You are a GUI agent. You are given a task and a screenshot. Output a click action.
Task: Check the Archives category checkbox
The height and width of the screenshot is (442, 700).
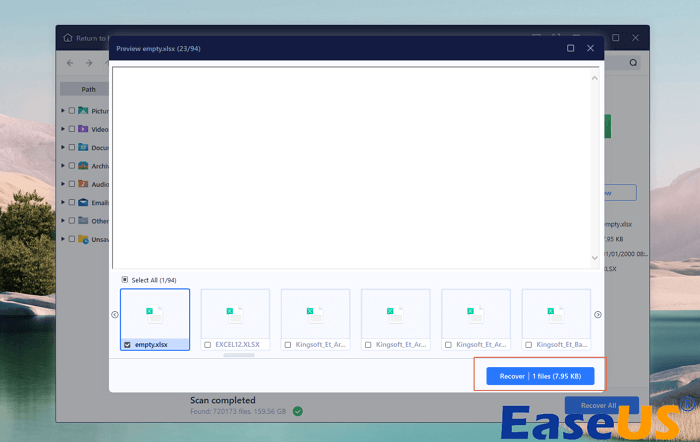click(x=72, y=165)
